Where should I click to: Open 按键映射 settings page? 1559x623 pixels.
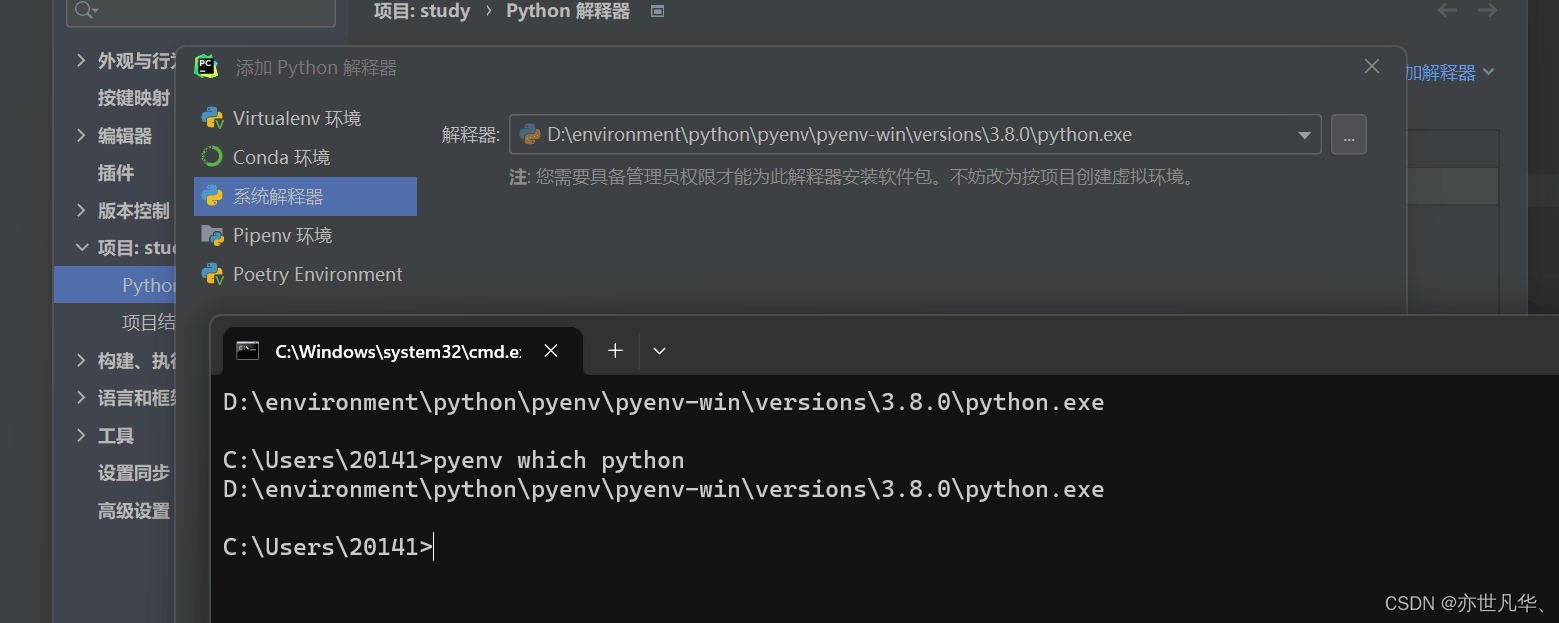[x=134, y=98]
